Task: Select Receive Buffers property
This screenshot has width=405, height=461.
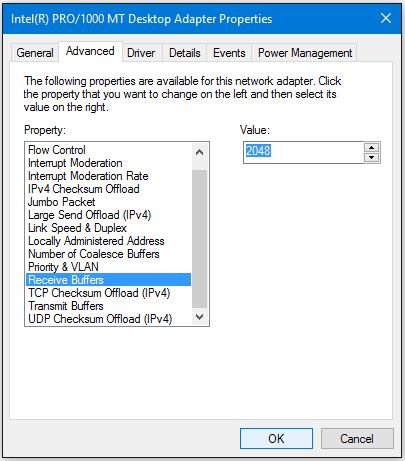Action: (108, 280)
